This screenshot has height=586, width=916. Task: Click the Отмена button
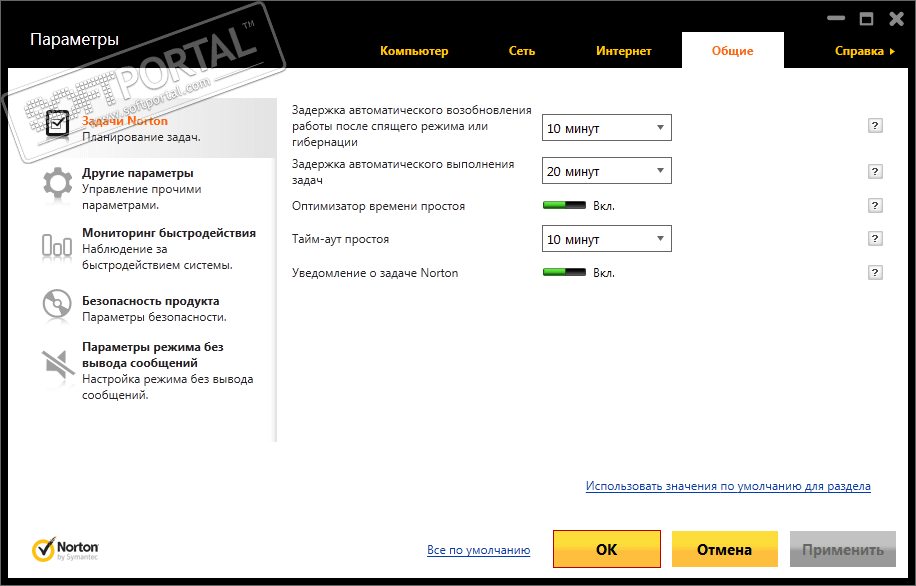[x=724, y=549]
